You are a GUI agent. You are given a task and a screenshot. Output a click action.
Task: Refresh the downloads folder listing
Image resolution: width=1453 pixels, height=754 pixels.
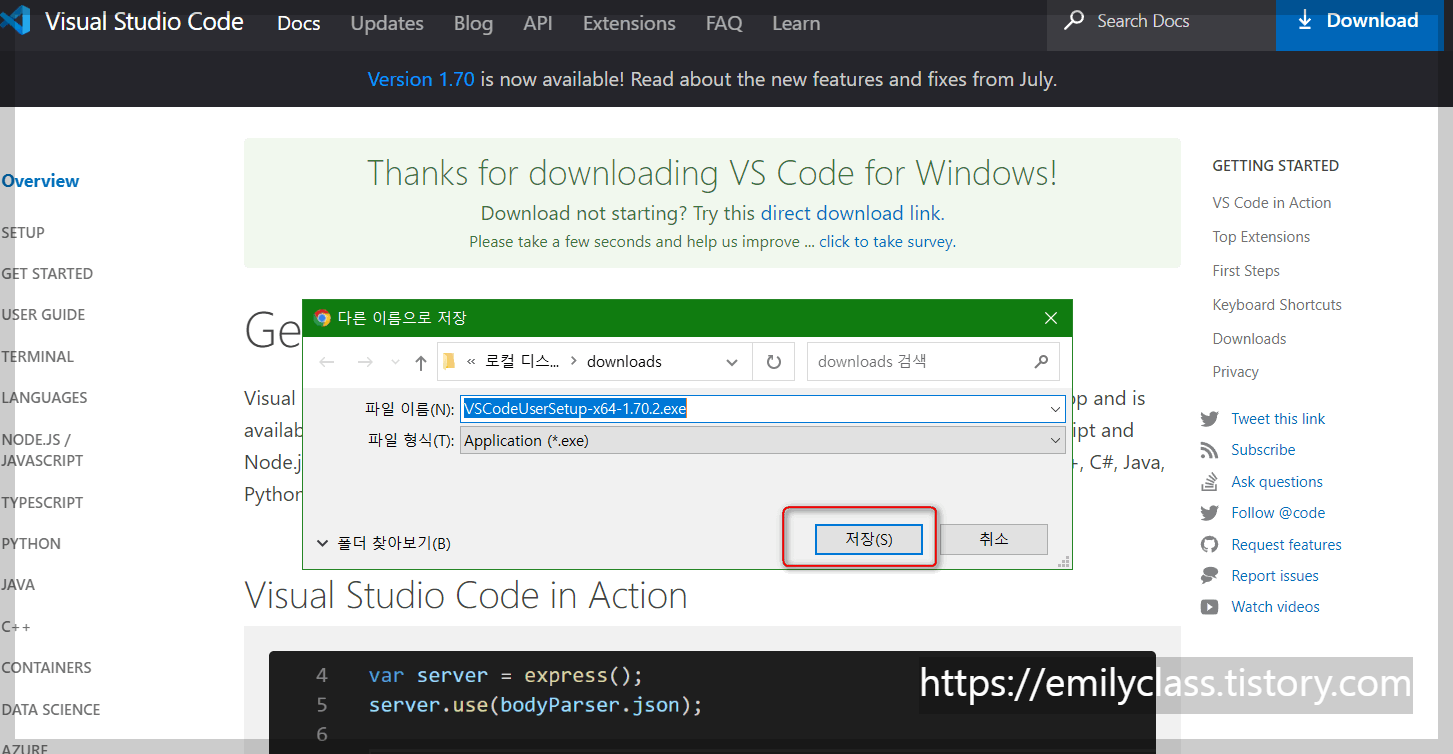[773, 362]
